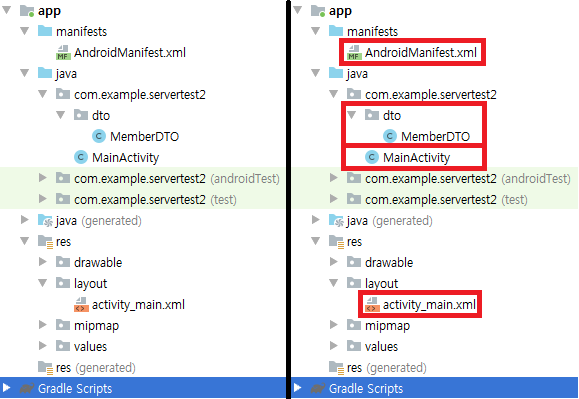This screenshot has width=579, height=399.
Task: Expand com.example.servertest2 (androidTest) in left tree
Action: 43,178
